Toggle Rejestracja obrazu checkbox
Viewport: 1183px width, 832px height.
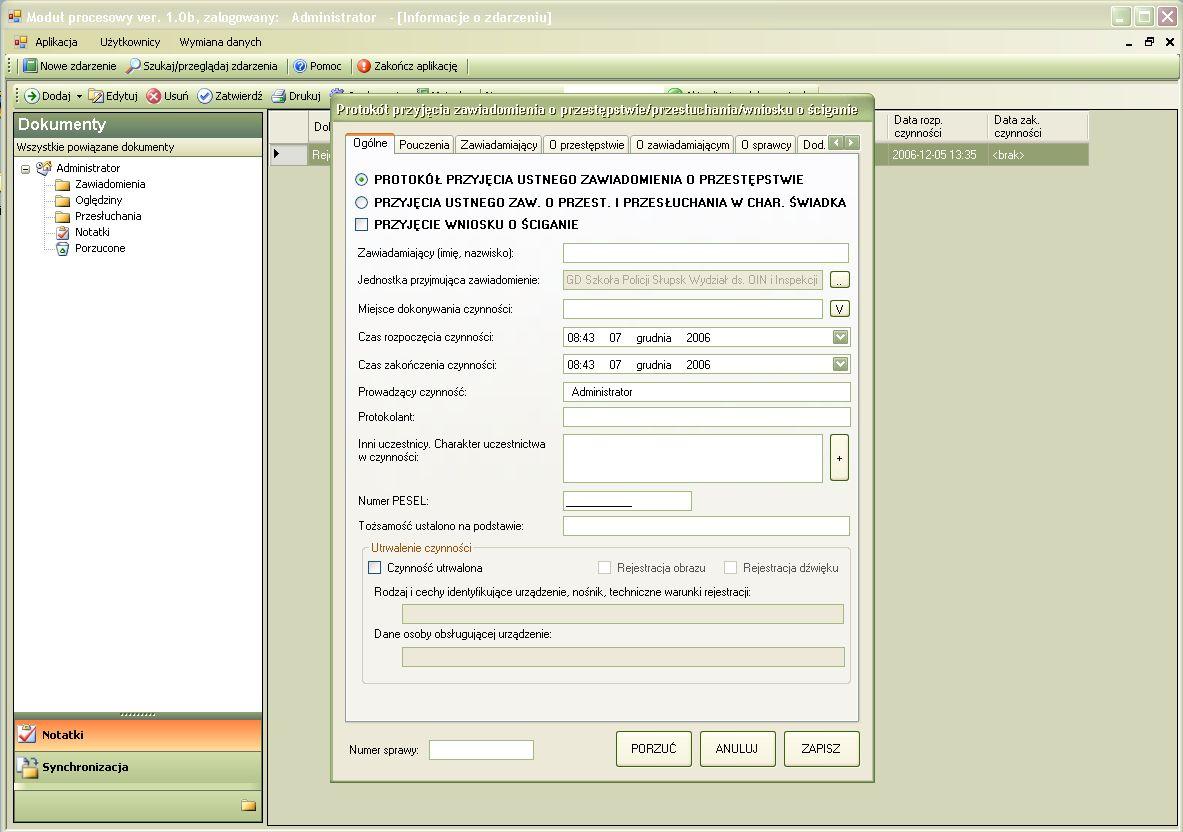click(x=604, y=567)
